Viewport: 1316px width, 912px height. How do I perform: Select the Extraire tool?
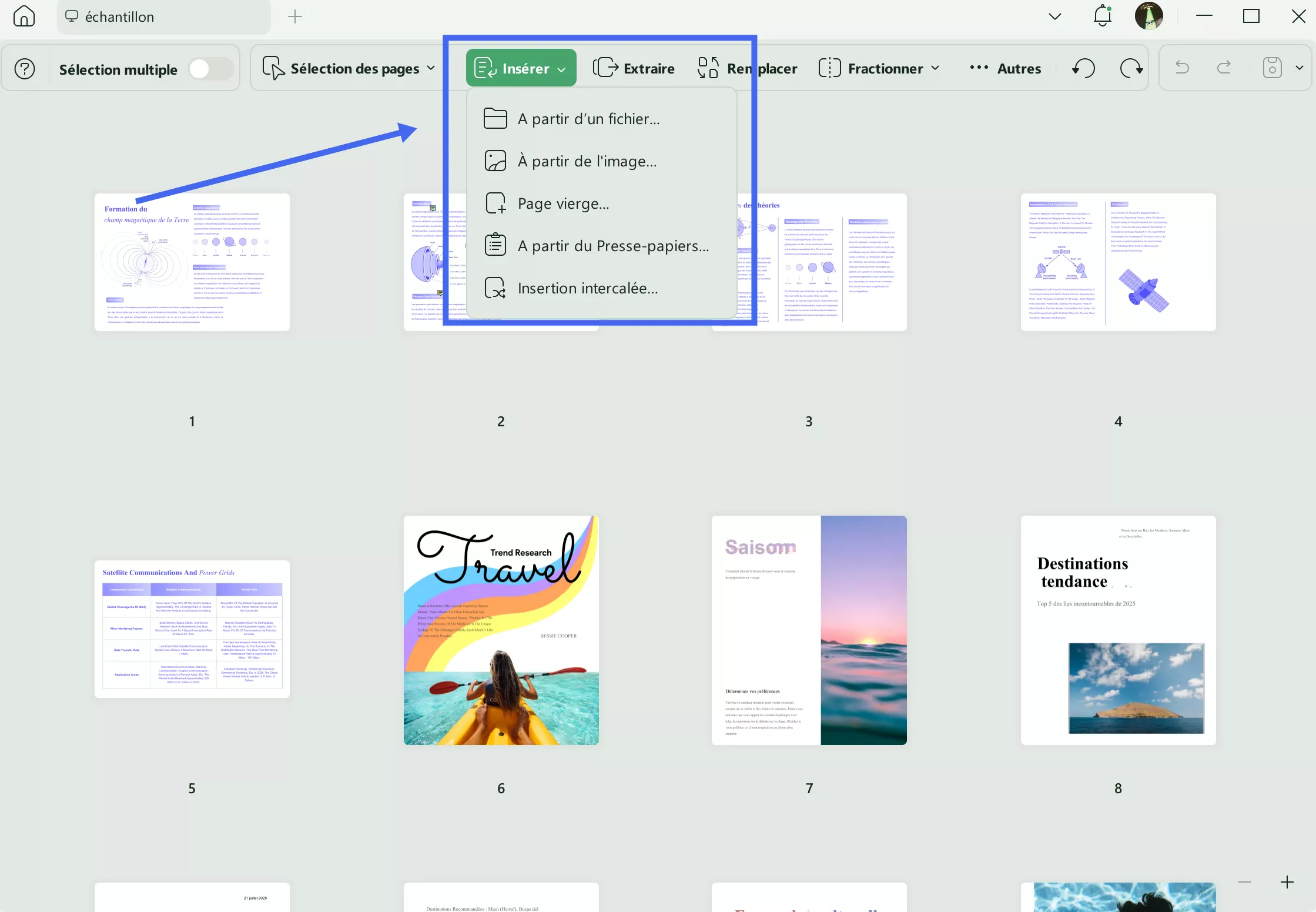pos(634,68)
